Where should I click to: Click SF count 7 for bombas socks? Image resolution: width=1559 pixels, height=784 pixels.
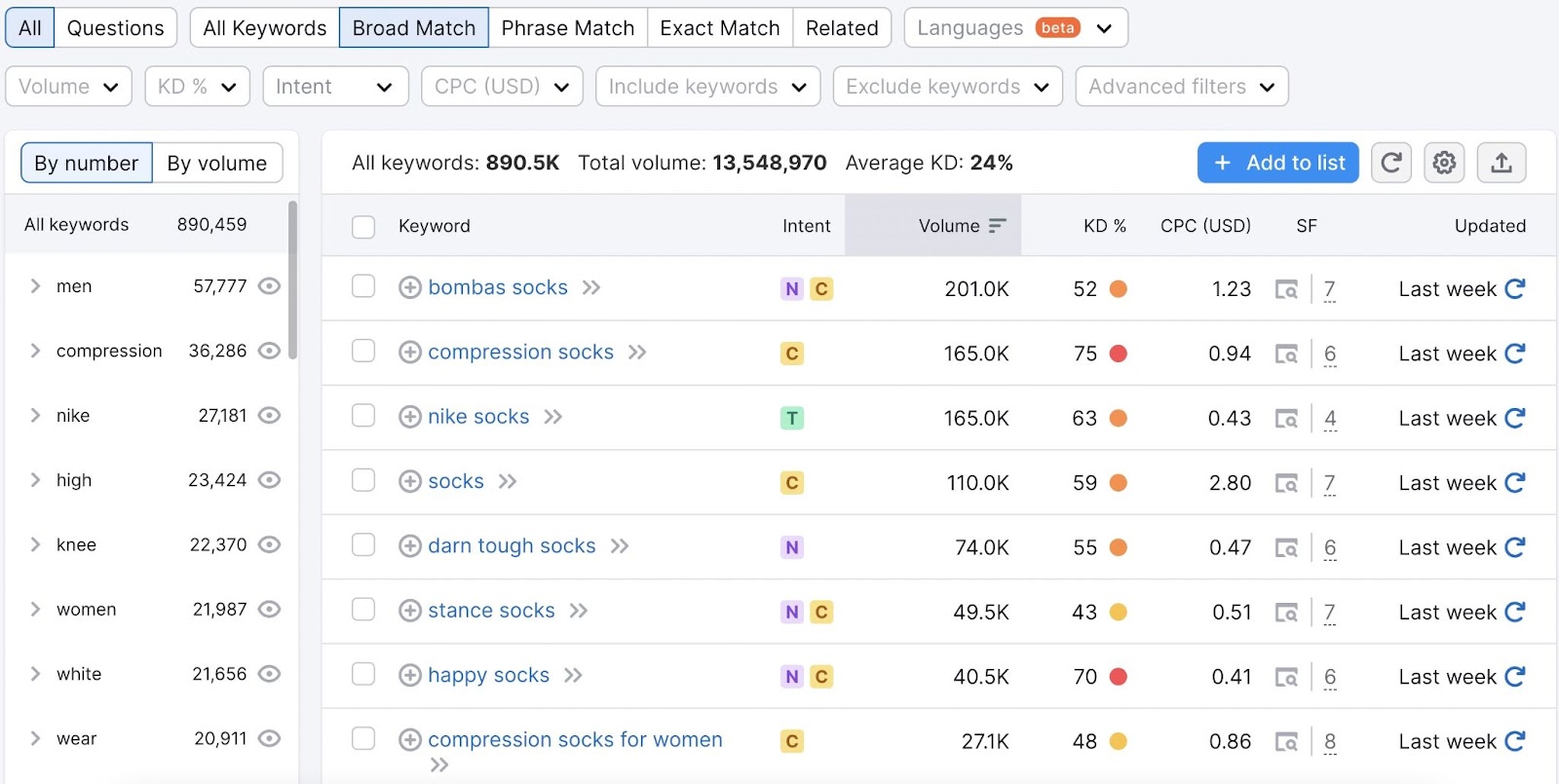(x=1330, y=289)
